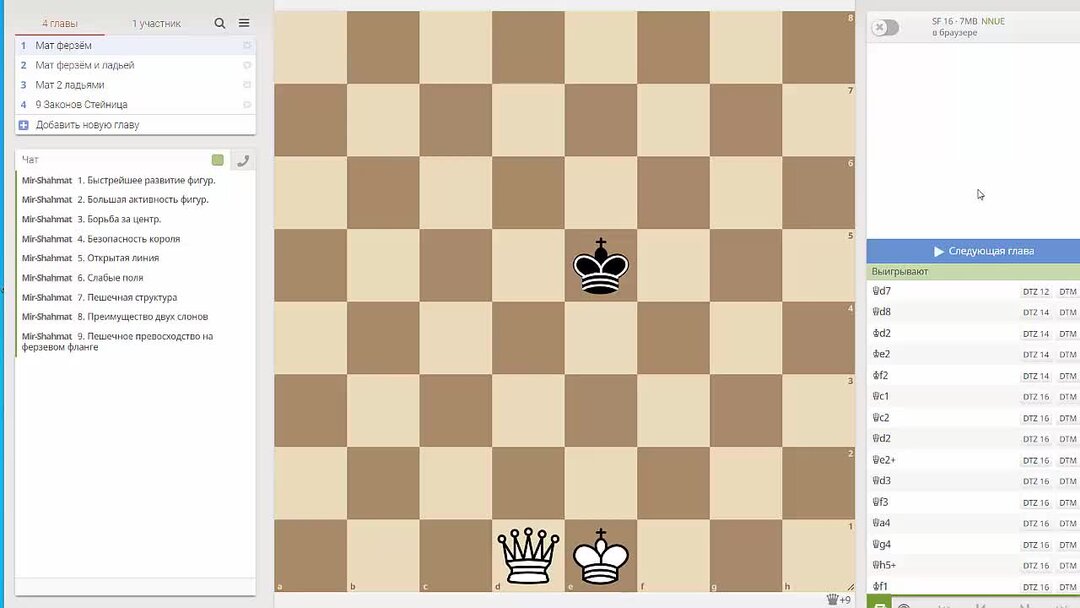Play tablebase move Qc1
Screen dimensions: 1080x608
click(x=973, y=397)
